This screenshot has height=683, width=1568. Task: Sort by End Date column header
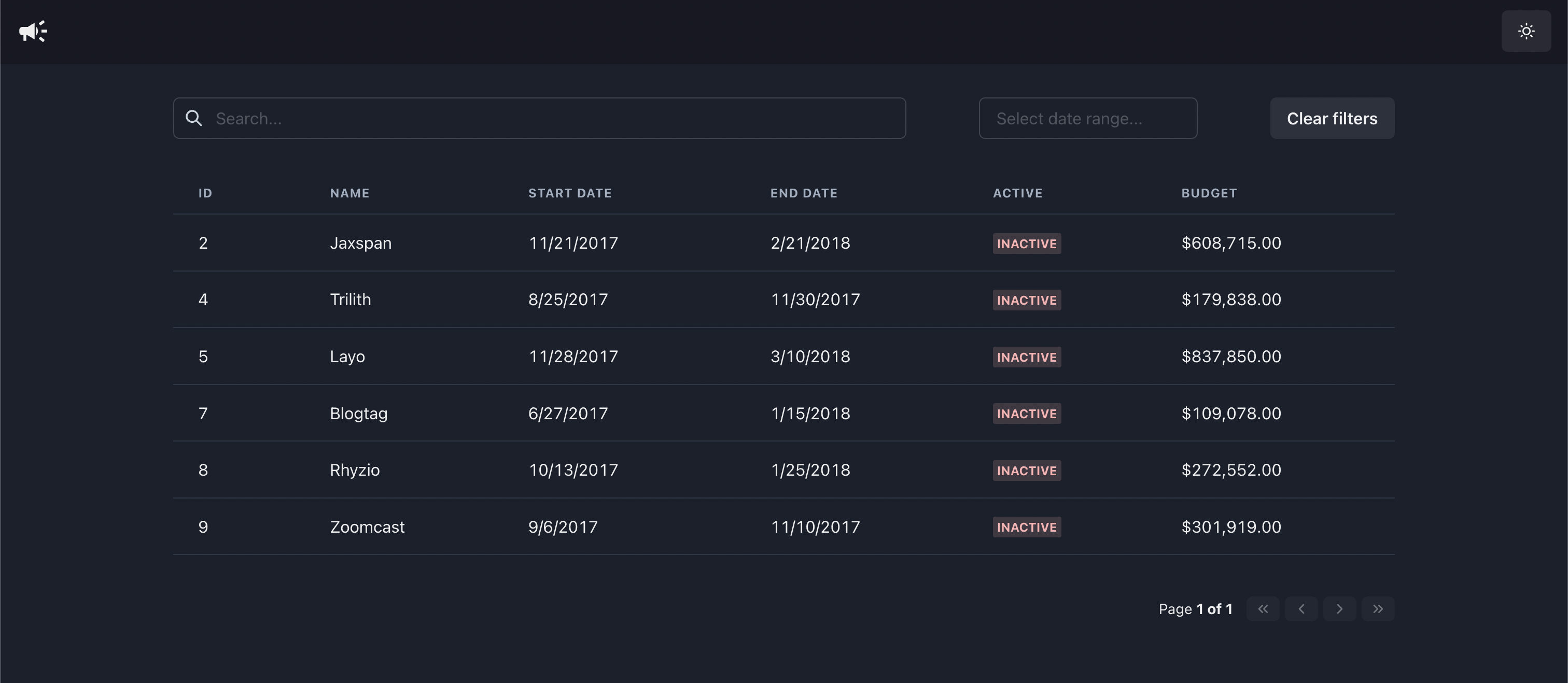coord(804,193)
